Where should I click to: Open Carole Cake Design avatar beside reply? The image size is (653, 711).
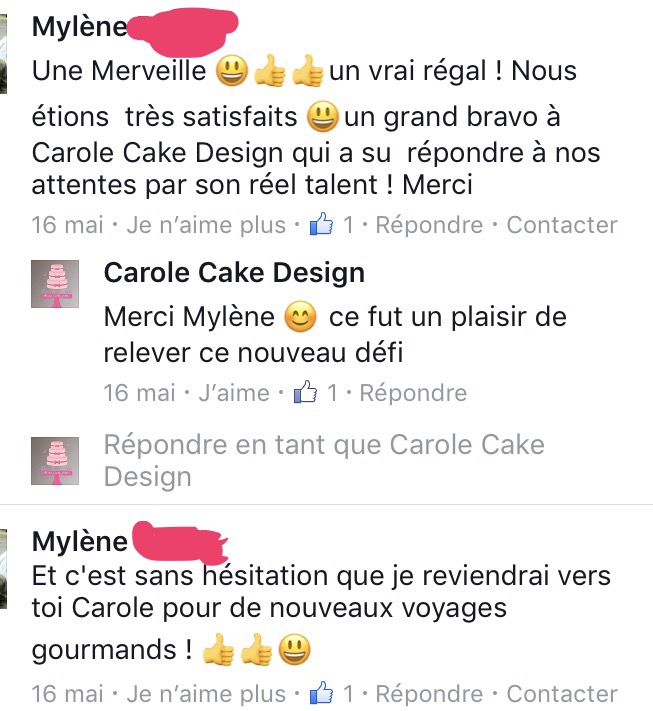coord(55,284)
